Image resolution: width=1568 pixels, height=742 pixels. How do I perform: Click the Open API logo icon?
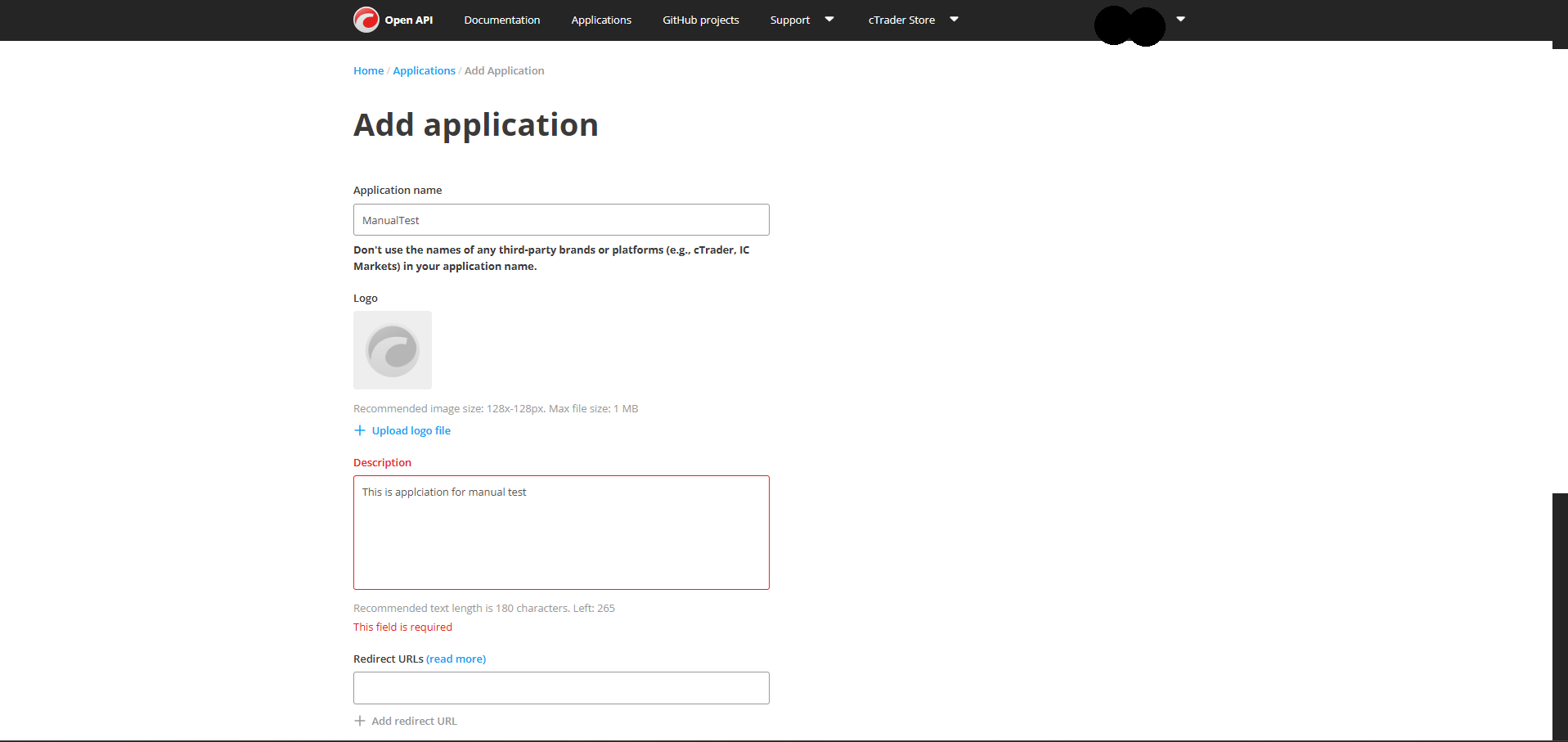(365, 20)
